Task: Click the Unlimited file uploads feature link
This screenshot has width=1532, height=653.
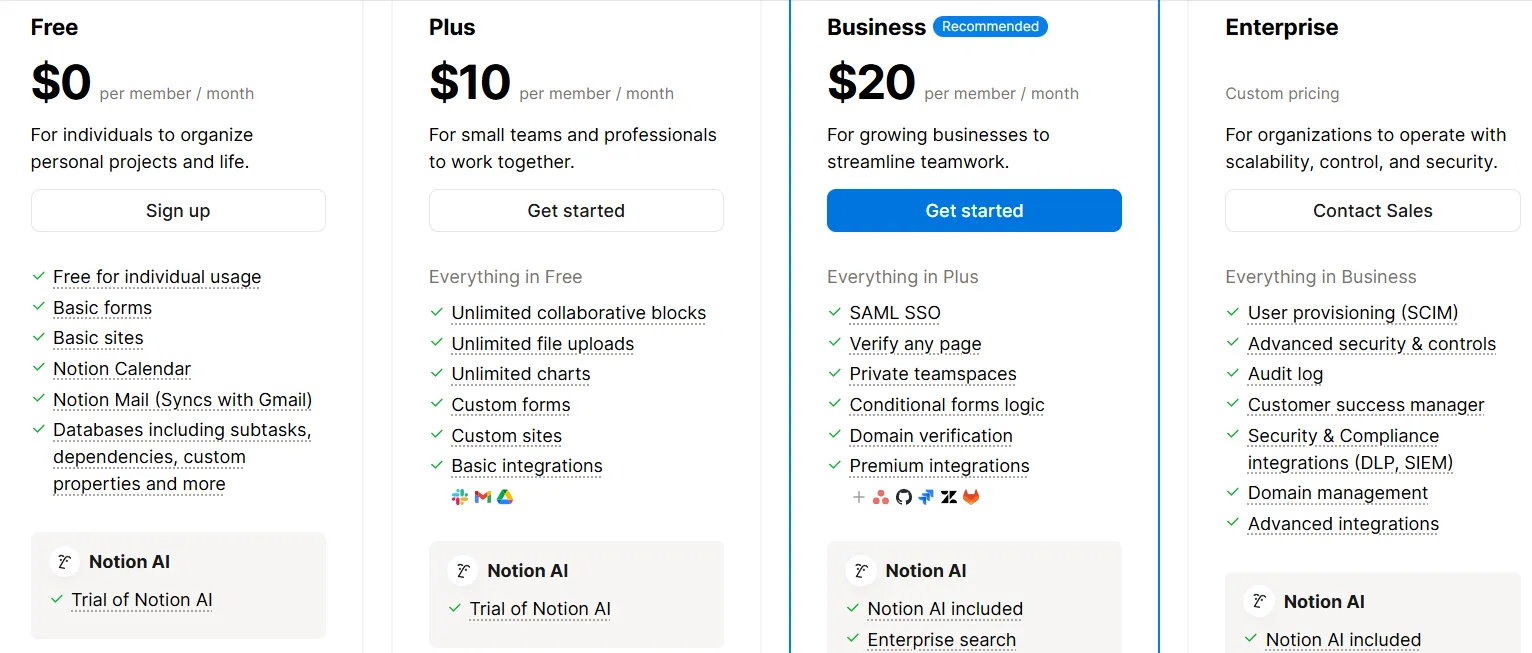Action: 542,344
